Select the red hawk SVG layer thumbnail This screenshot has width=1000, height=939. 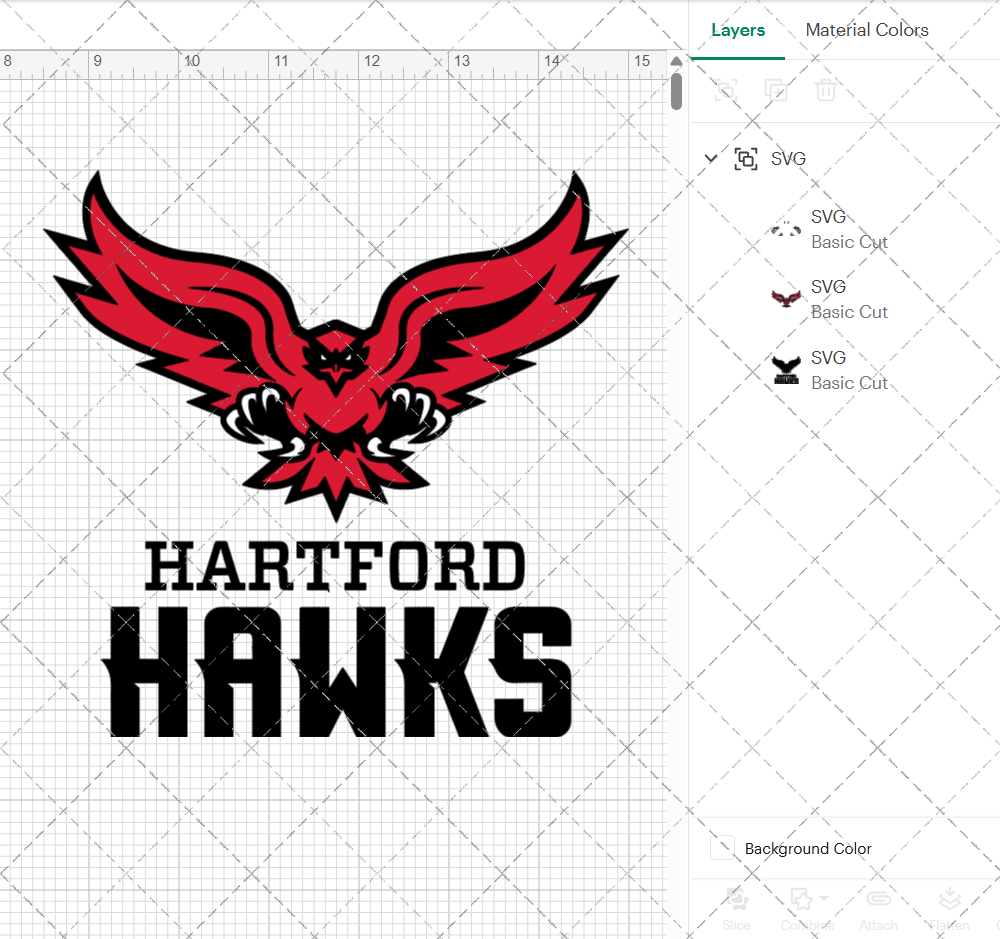tap(786, 299)
